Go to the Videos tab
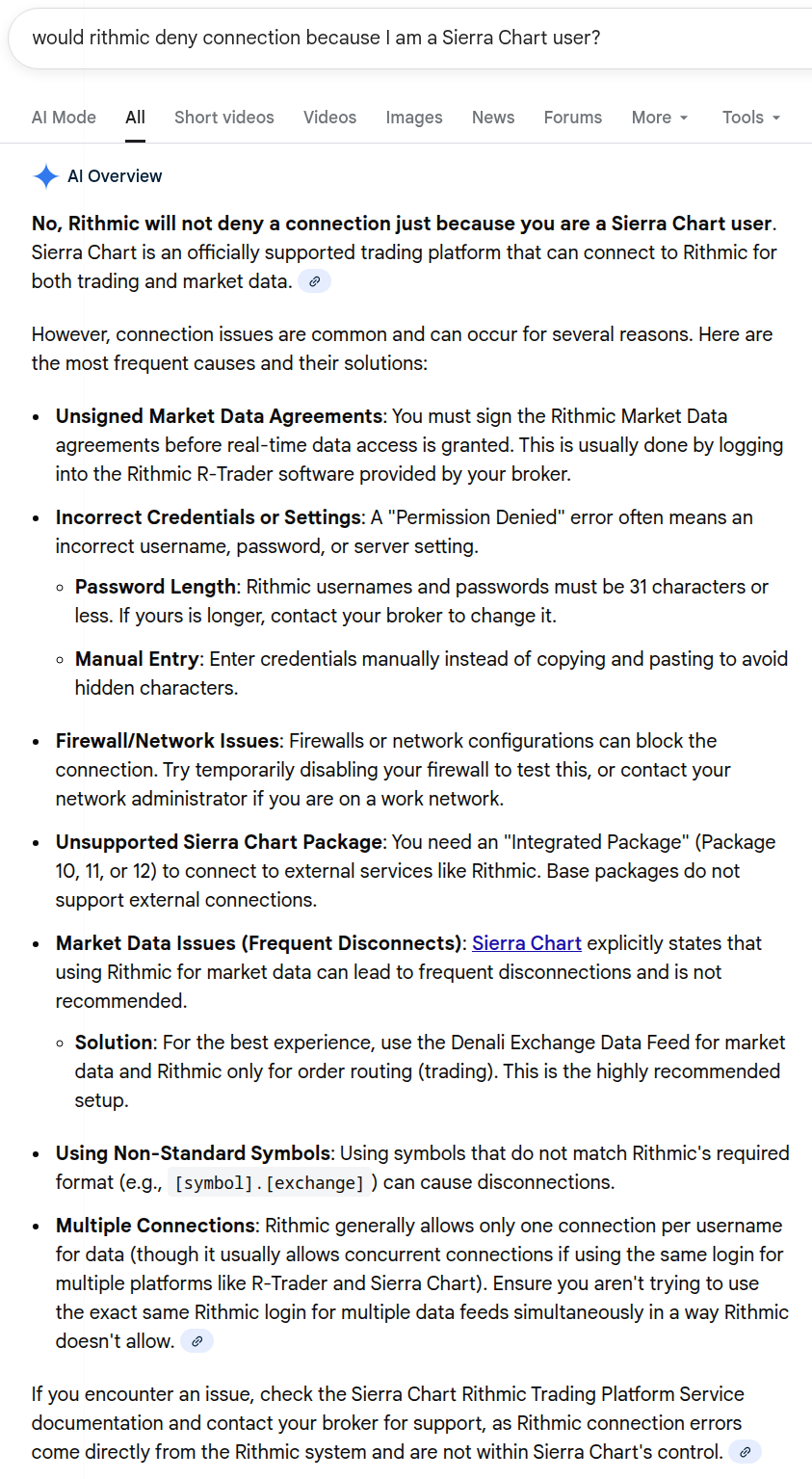This screenshot has width=812, height=1479. click(x=329, y=118)
